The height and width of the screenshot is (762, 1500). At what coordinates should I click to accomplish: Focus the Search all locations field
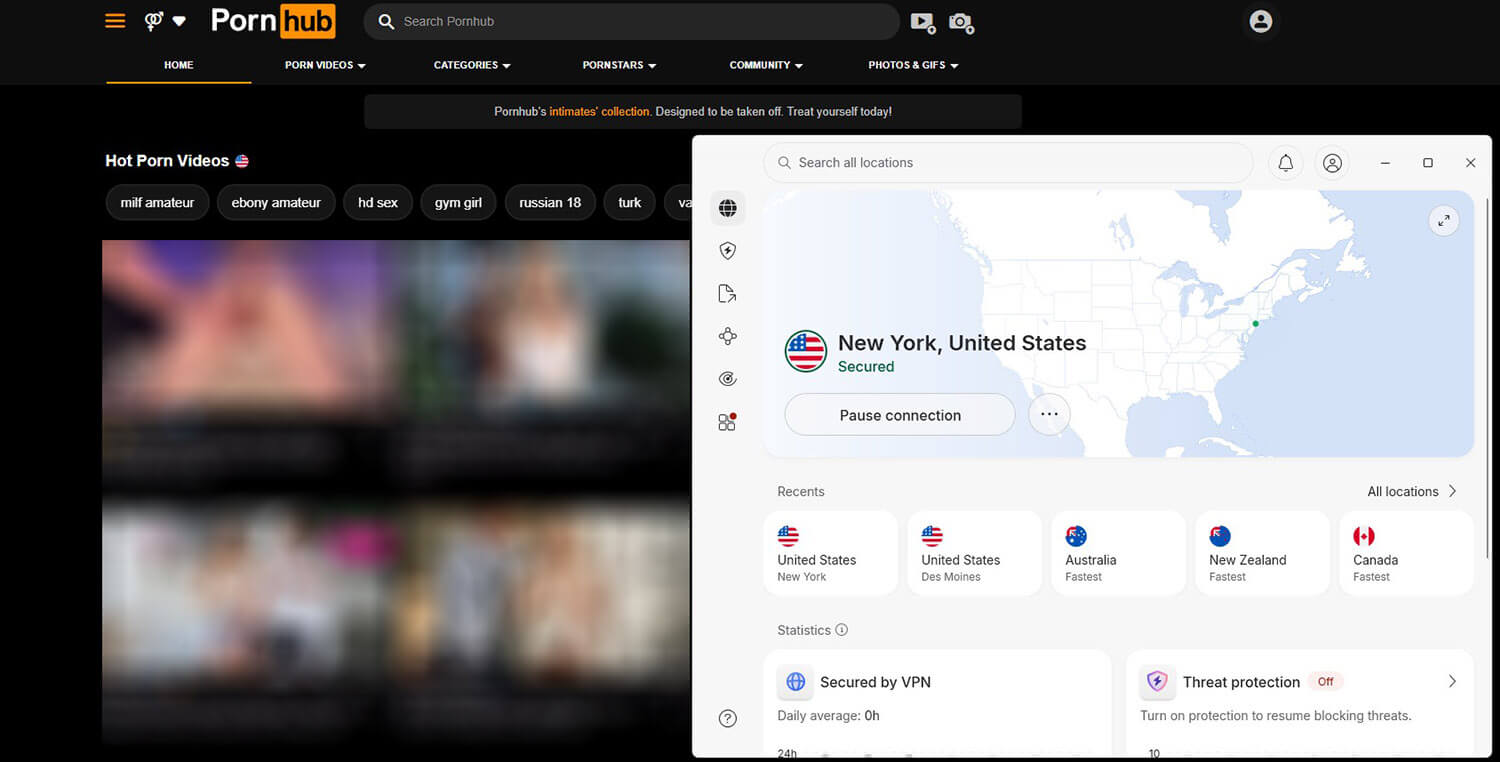point(1008,163)
